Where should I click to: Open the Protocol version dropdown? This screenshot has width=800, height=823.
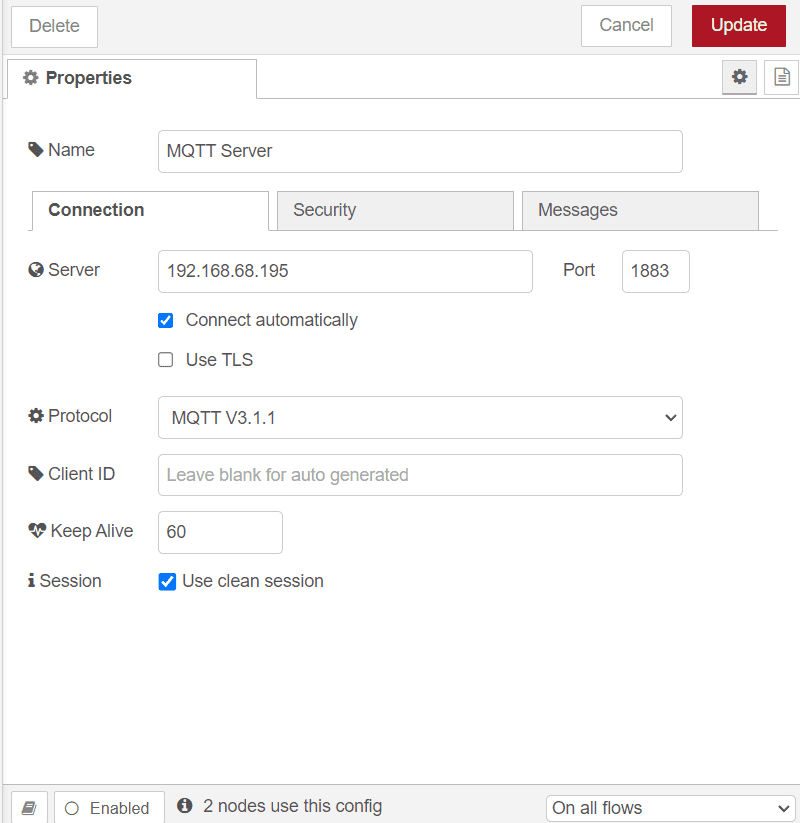[420, 417]
